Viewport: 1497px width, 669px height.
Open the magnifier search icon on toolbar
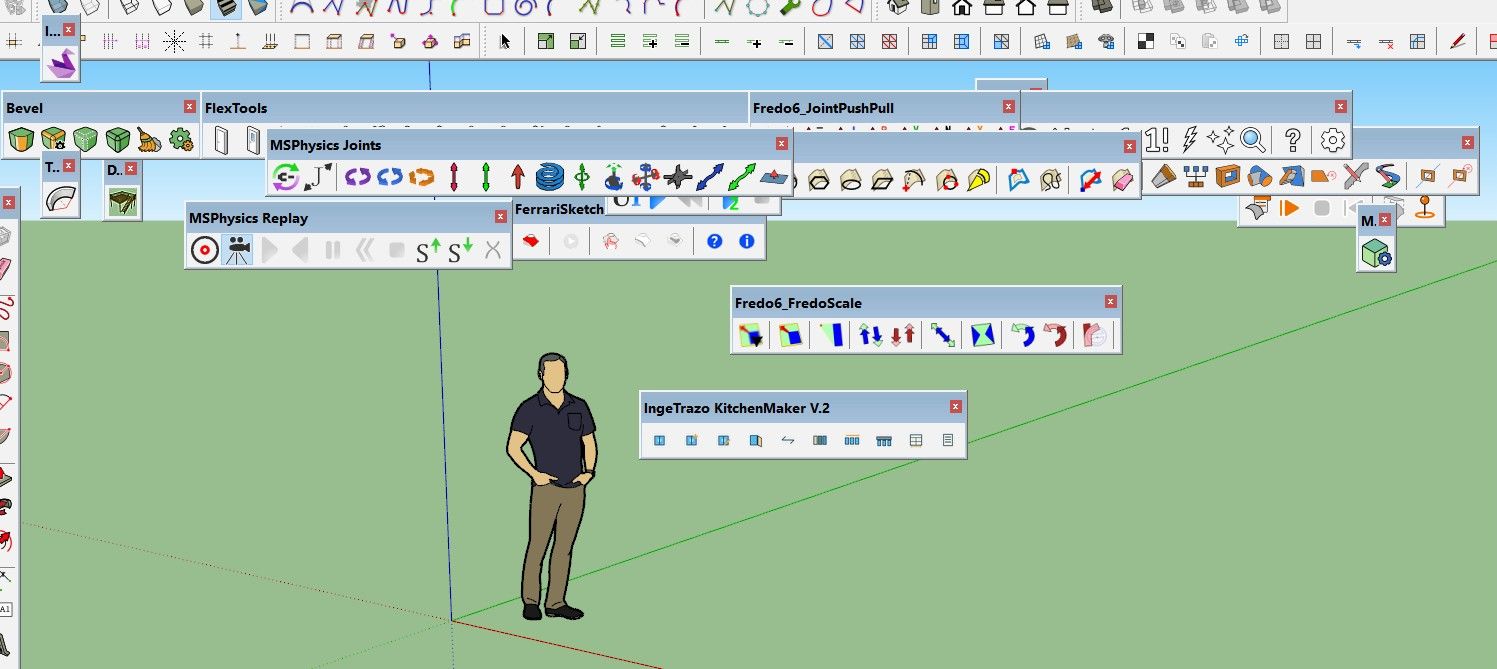[1253, 139]
